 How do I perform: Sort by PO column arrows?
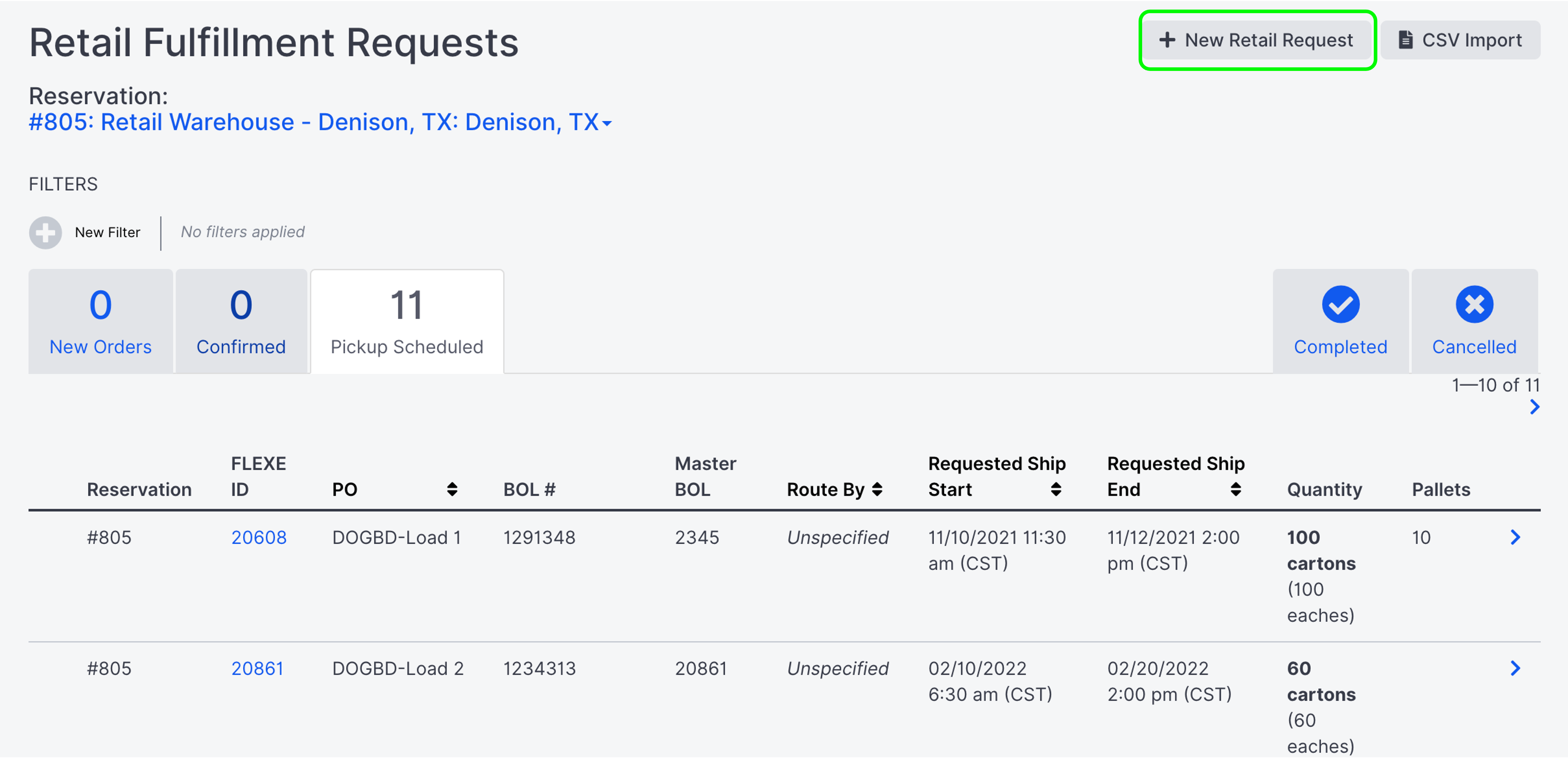coord(452,489)
